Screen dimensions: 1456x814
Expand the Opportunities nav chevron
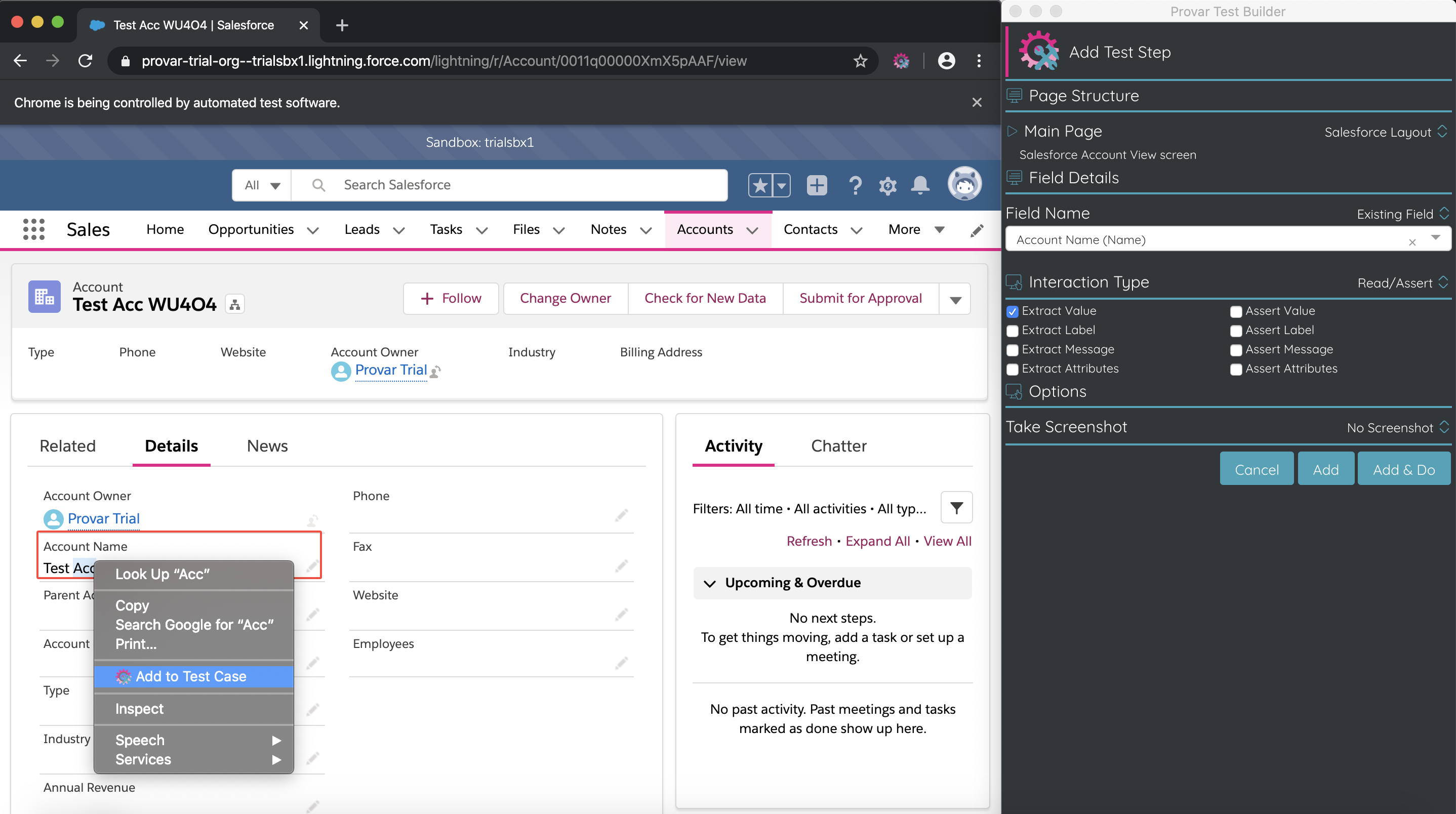click(x=312, y=230)
